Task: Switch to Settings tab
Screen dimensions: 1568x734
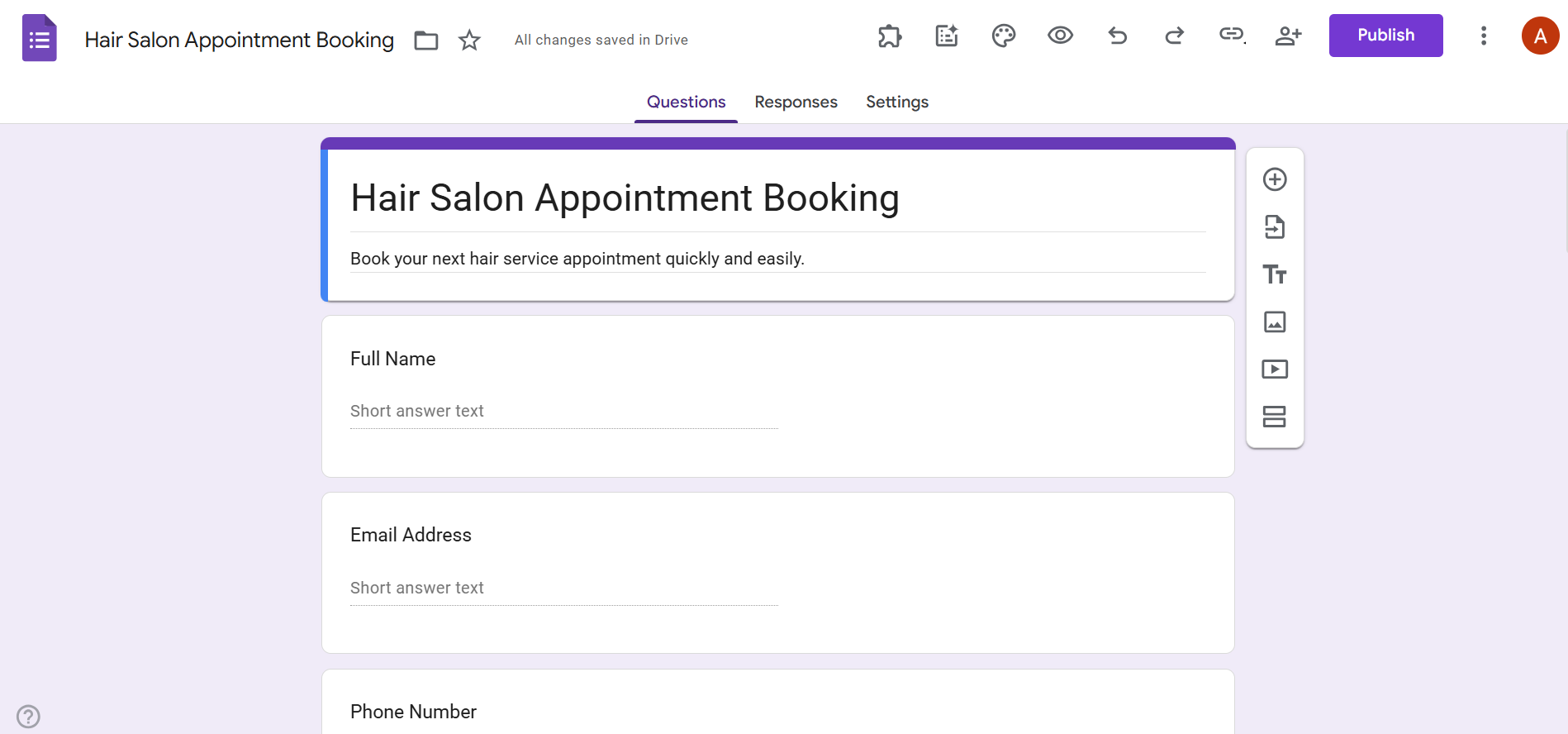Action: (x=897, y=102)
